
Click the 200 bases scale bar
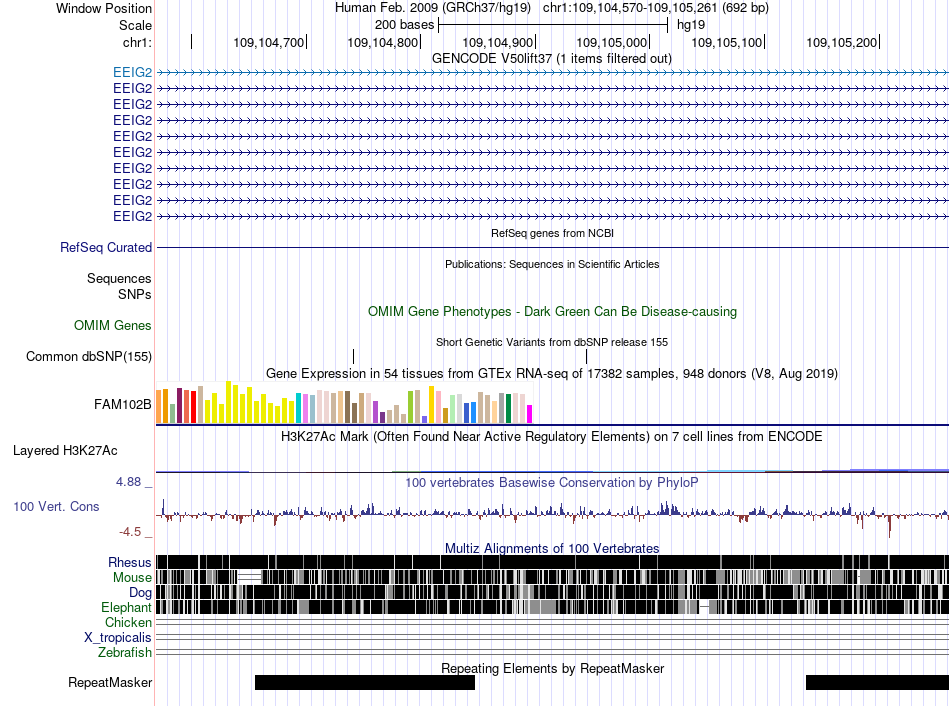tap(553, 25)
